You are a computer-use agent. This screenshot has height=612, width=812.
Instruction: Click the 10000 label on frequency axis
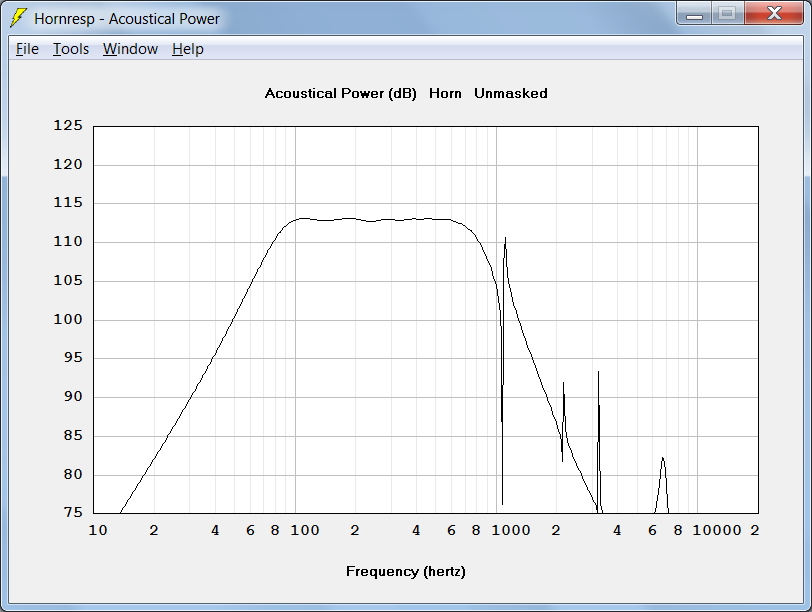717,530
